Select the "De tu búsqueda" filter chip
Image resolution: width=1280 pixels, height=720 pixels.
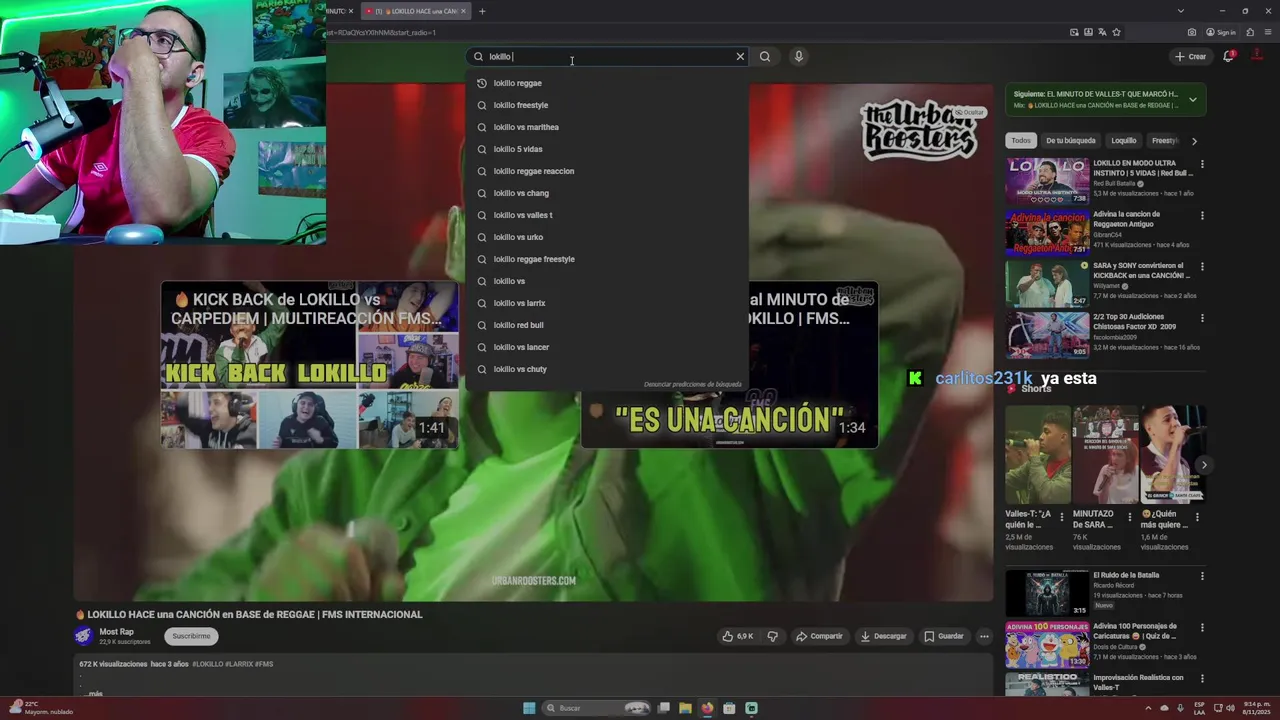coord(1071,141)
